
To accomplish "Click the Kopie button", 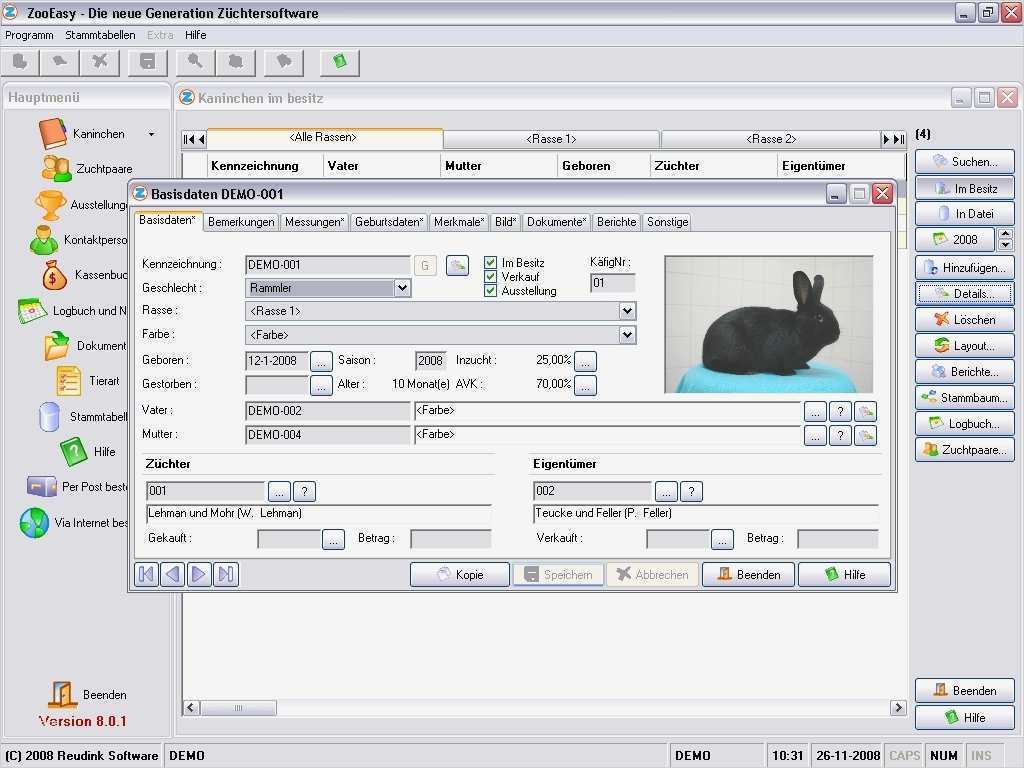I will pyautogui.click(x=460, y=575).
